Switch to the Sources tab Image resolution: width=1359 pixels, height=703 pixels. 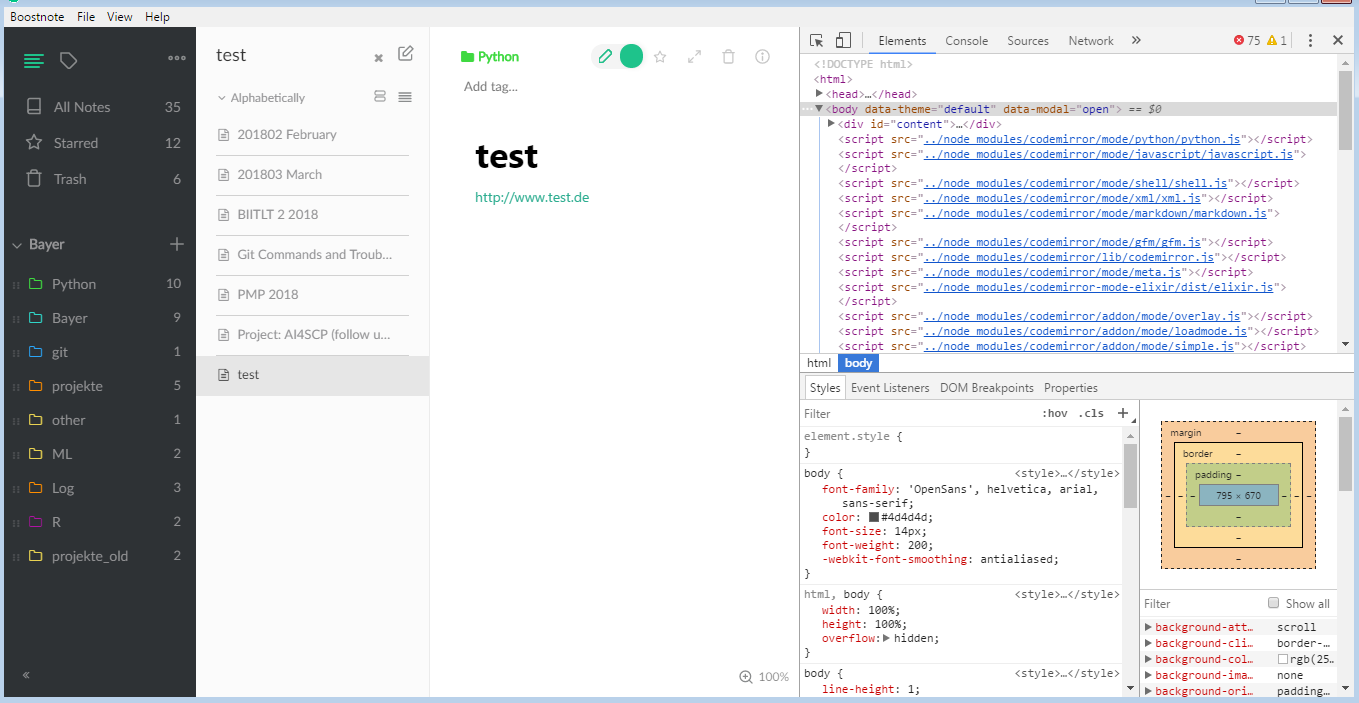click(1028, 41)
